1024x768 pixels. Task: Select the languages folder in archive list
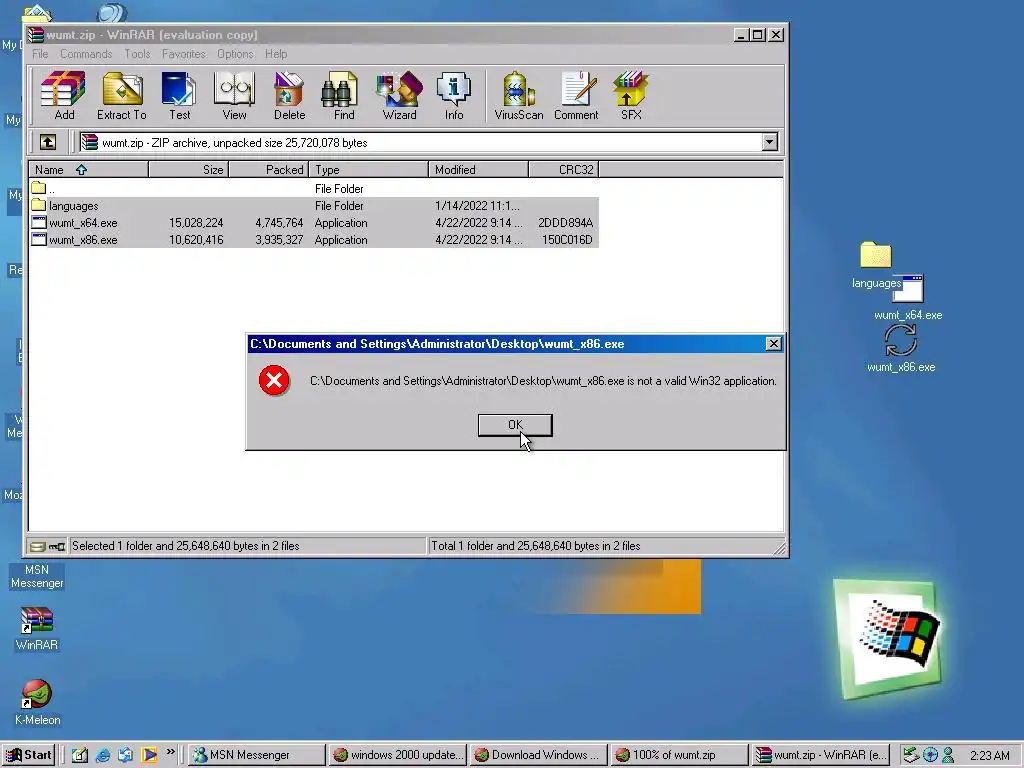(x=313, y=206)
